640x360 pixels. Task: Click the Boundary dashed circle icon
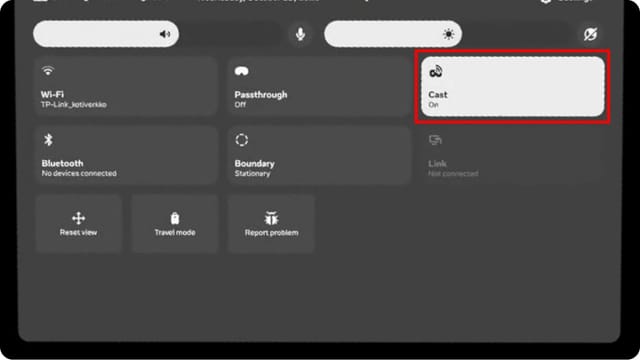pyautogui.click(x=241, y=140)
